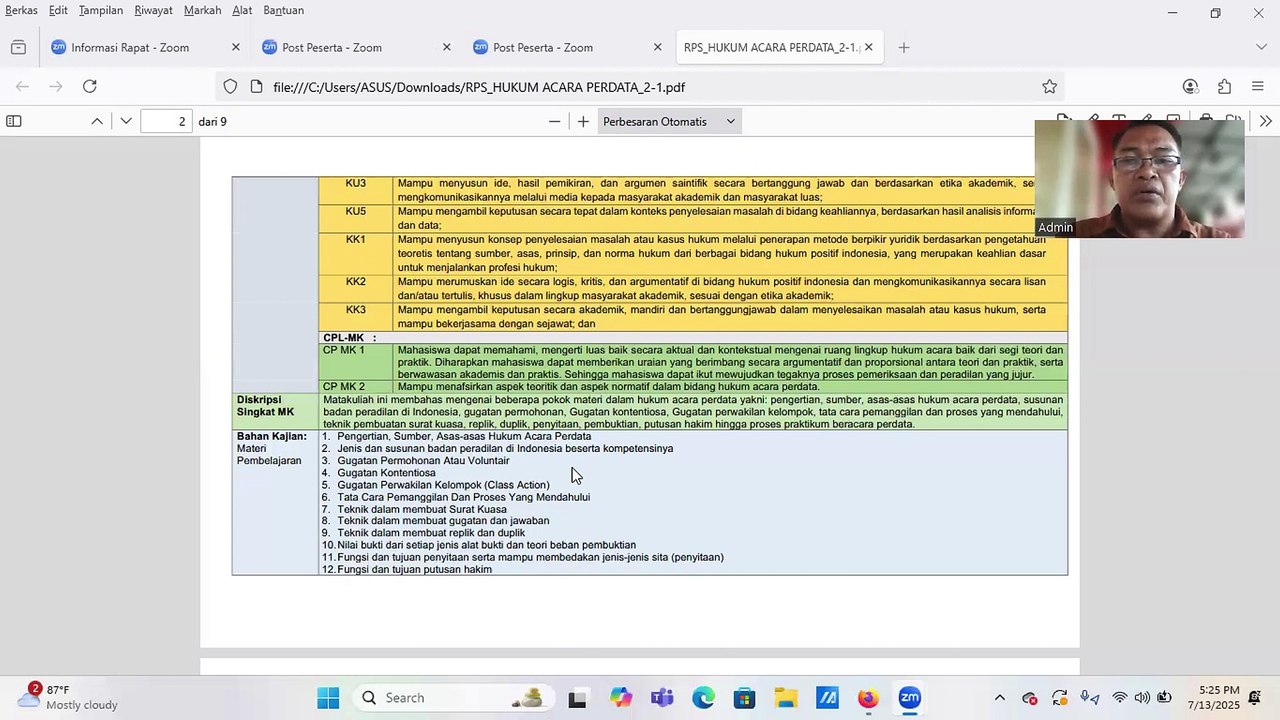The width and height of the screenshot is (1280, 720).
Task: Close the RPS_HUKUM ACARA PERDATA tab
Action: pos(868,47)
